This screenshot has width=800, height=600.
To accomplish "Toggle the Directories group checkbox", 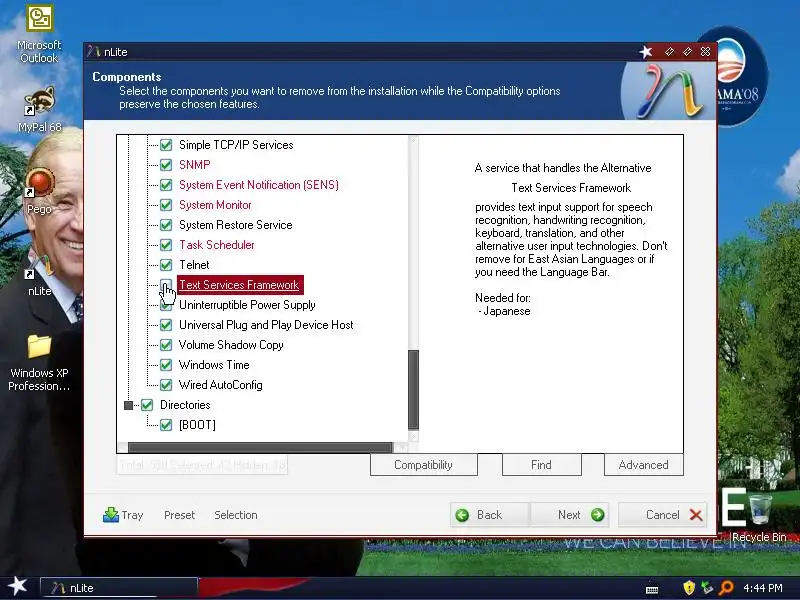I will point(147,405).
